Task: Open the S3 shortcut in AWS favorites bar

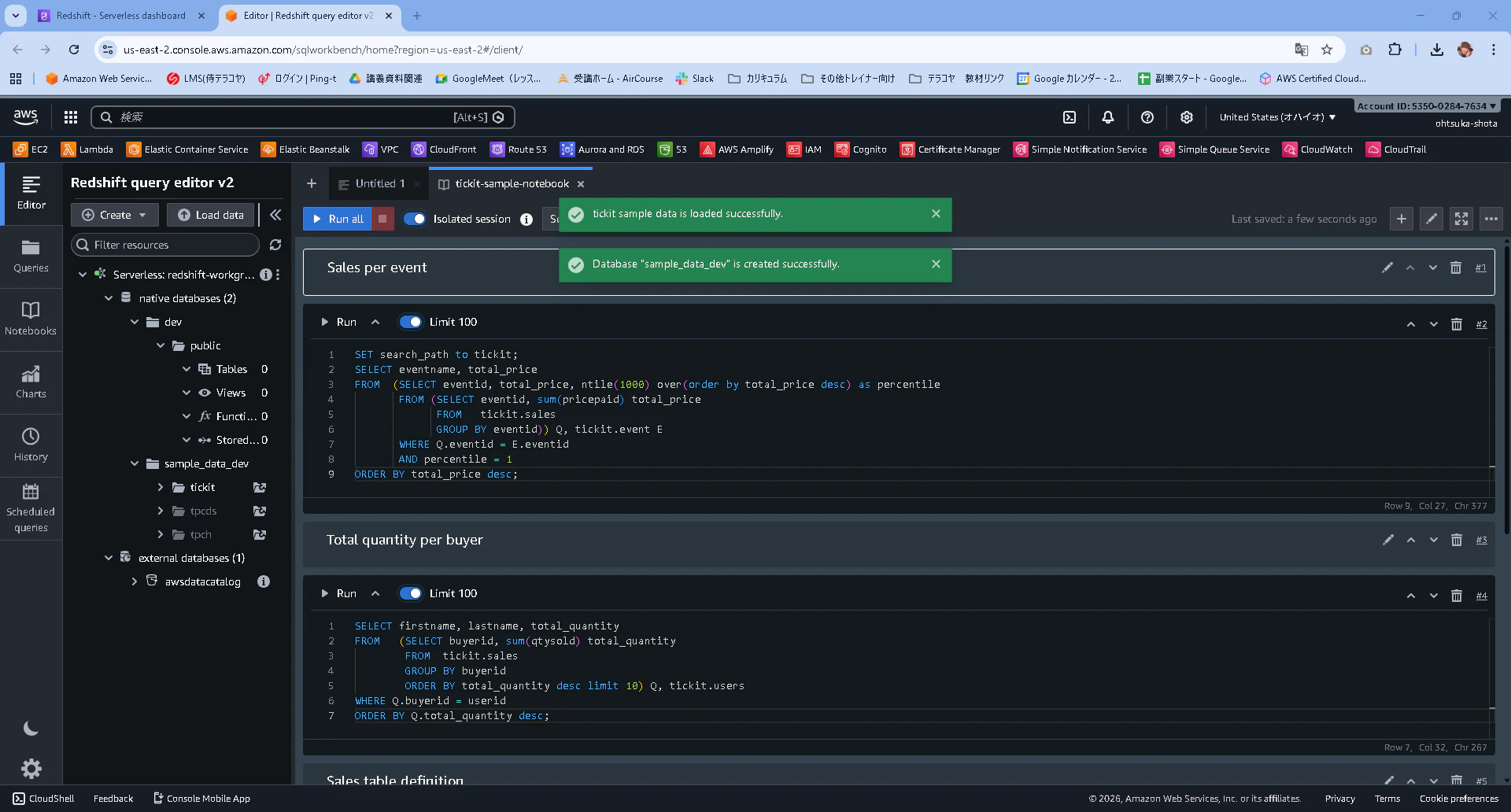Action: coord(673,149)
